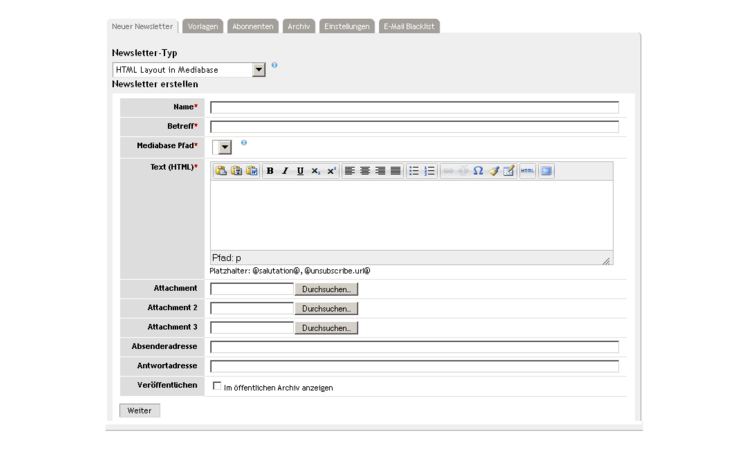This screenshot has width=750, height=450.
Task: Click into the HTML text editor area
Action: [412, 215]
